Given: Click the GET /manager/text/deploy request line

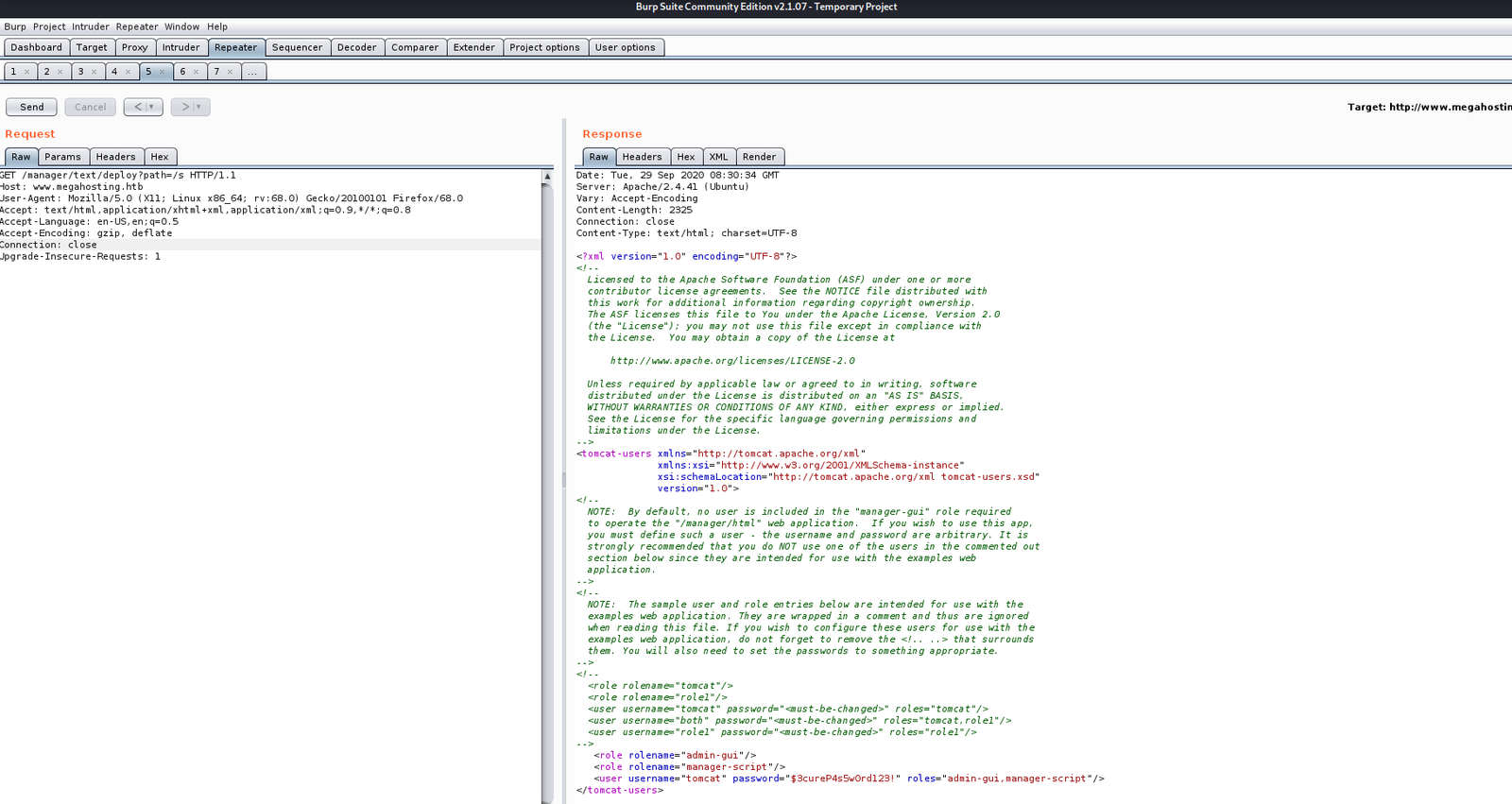Looking at the screenshot, I should pyautogui.click(x=118, y=175).
